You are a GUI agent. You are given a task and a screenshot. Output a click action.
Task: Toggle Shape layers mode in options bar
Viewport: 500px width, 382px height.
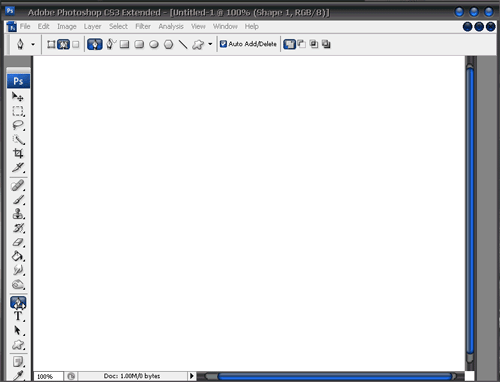tap(51, 44)
